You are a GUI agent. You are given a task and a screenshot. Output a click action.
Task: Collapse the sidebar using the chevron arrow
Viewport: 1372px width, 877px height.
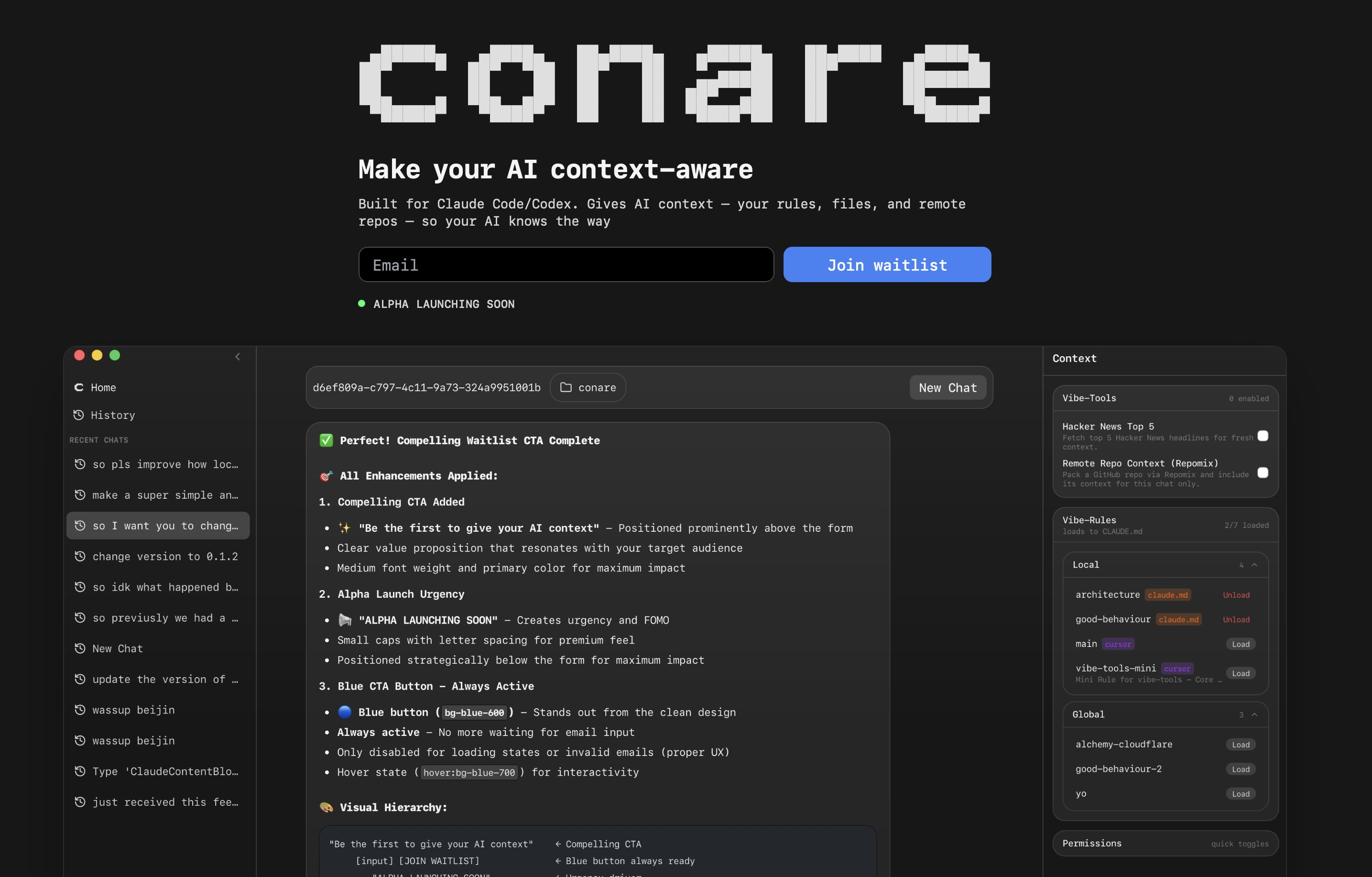[x=238, y=357]
